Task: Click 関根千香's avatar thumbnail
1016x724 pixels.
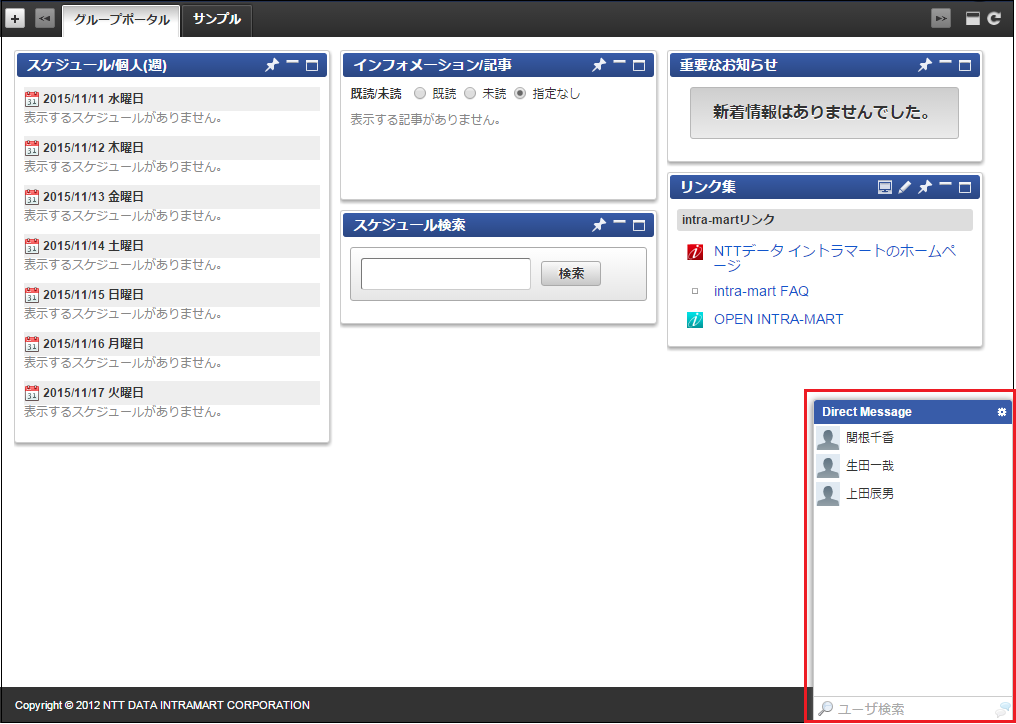Action: [828, 438]
